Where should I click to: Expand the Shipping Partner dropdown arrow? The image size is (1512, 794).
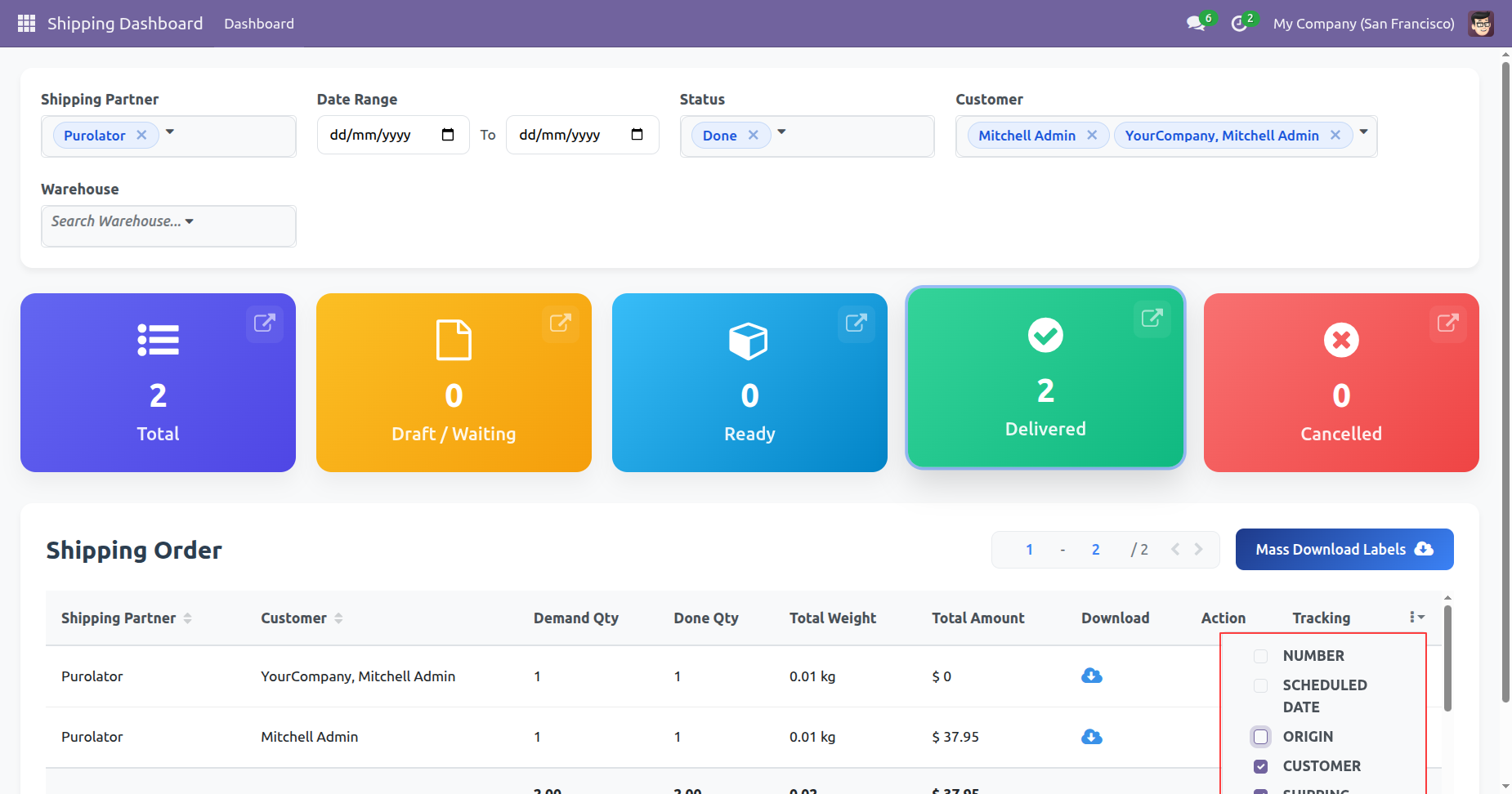tap(170, 132)
